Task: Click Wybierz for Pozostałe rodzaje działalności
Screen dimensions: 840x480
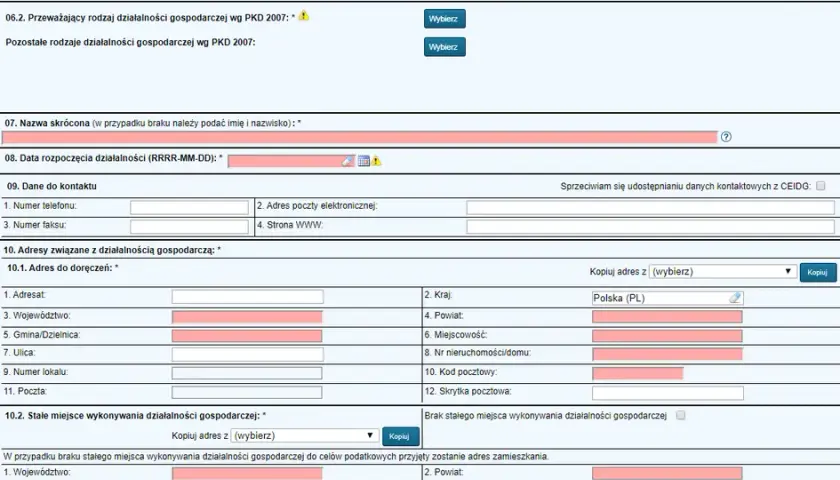Action: (x=445, y=47)
